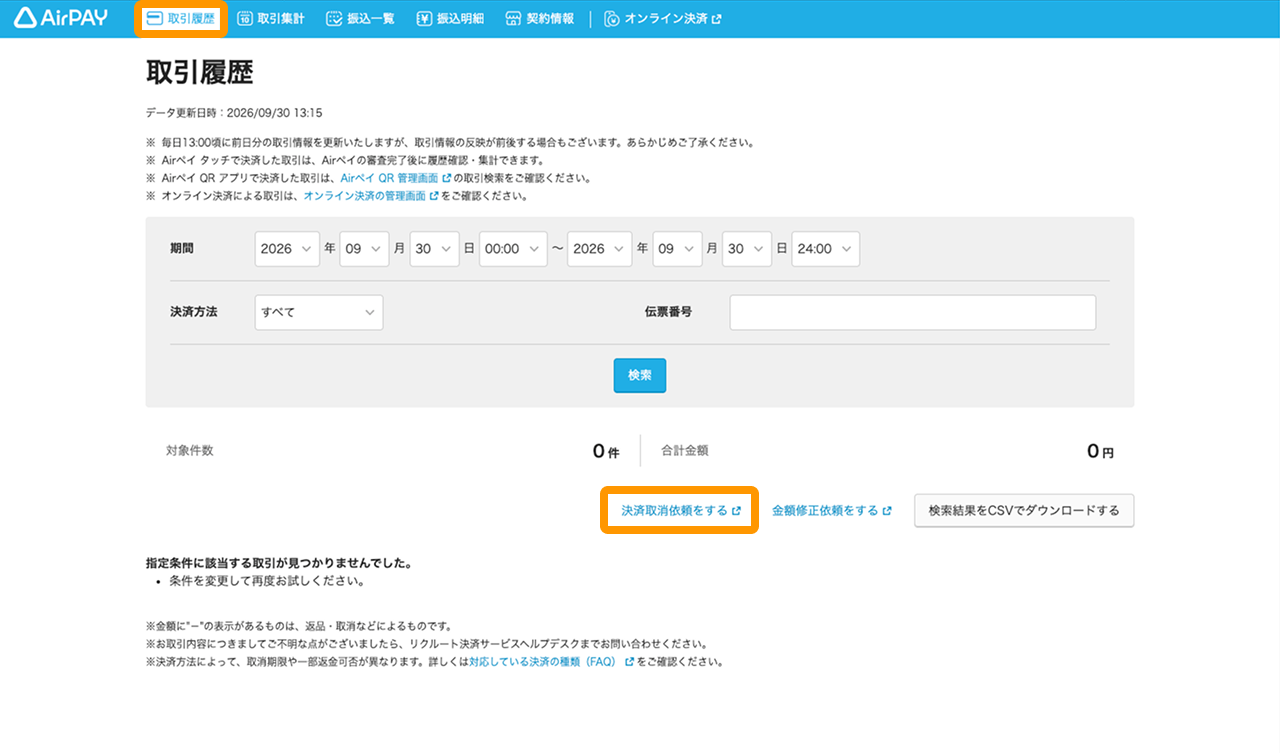Focus the 伝票番号 input field
Viewport: 1280px width, 753px height.
(913, 312)
